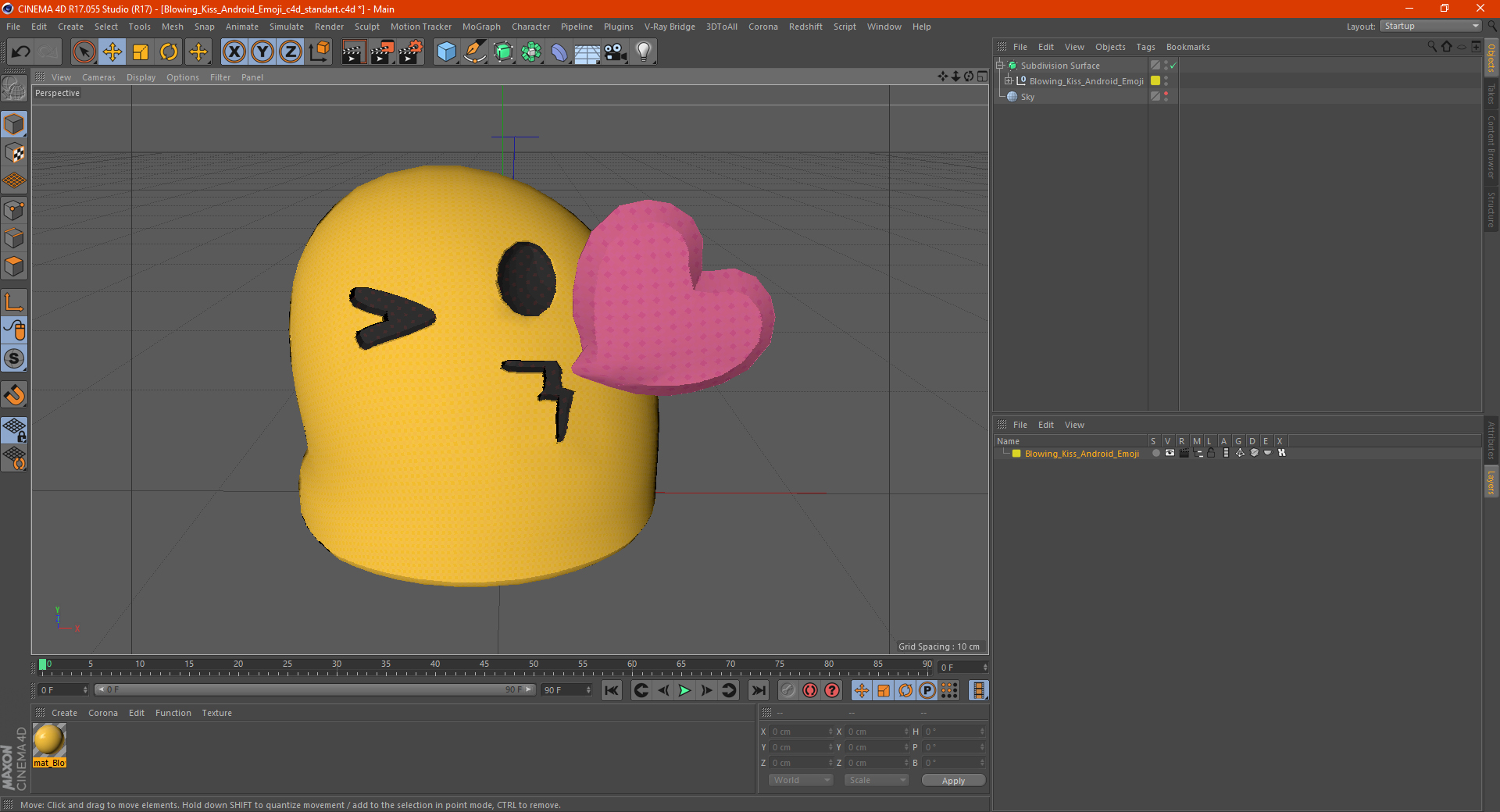This screenshot has height=812, width=1500.
Task: Open Objects panel Tags menu
Action: click(x=1145, y=47)
